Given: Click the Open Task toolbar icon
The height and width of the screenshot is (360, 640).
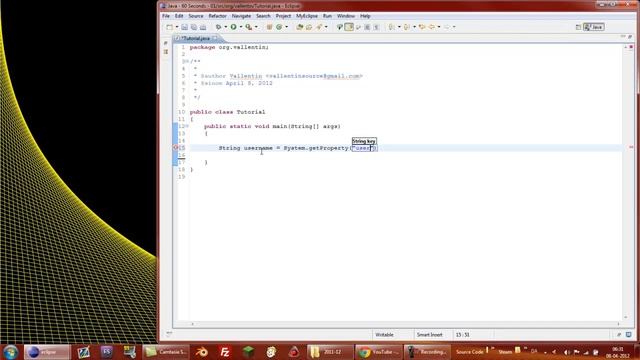Looking at the screenshot, I should tap(309, 27).
